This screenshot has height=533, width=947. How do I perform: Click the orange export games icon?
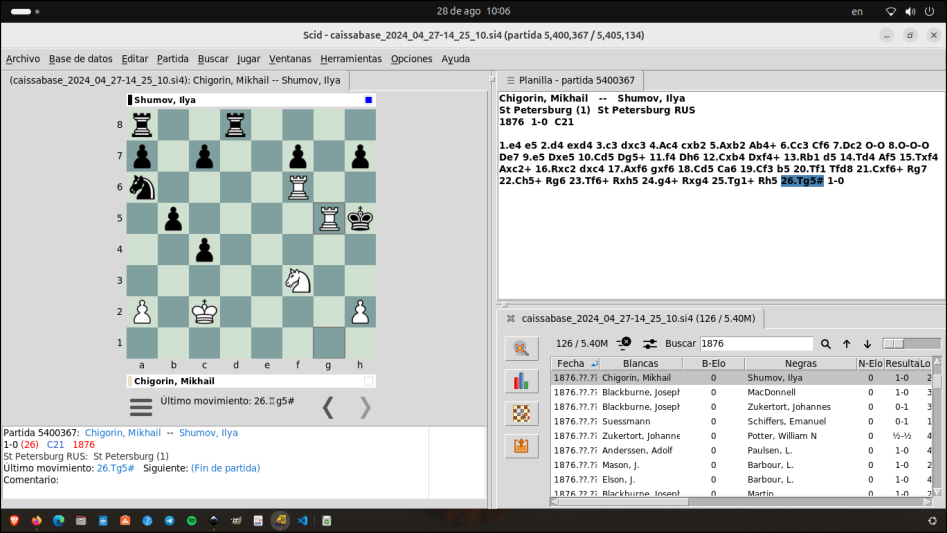[x=521, y=446]
